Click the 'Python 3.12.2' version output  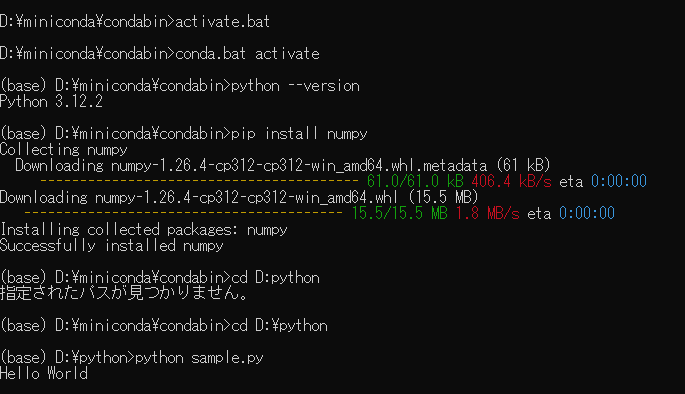tap(51, 102)
